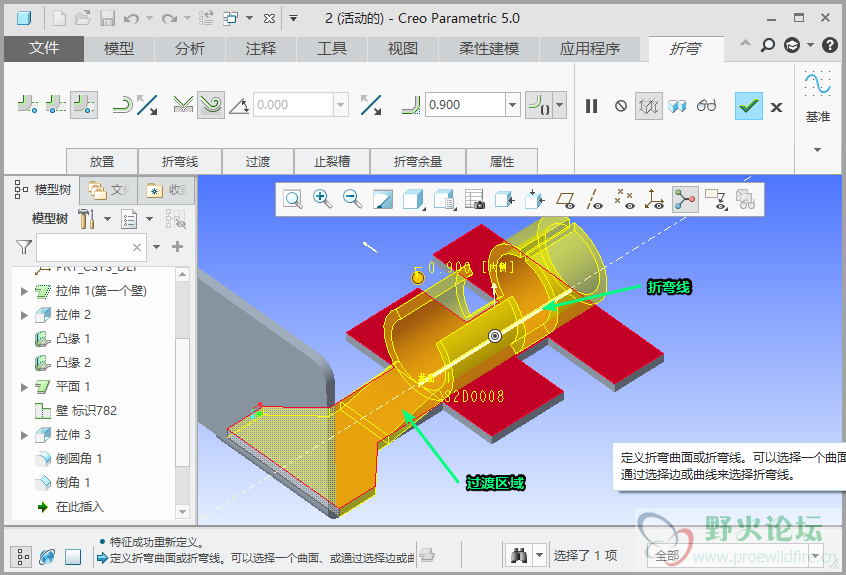
Task: Click the bend radius icon
Action: click(411, 105)
